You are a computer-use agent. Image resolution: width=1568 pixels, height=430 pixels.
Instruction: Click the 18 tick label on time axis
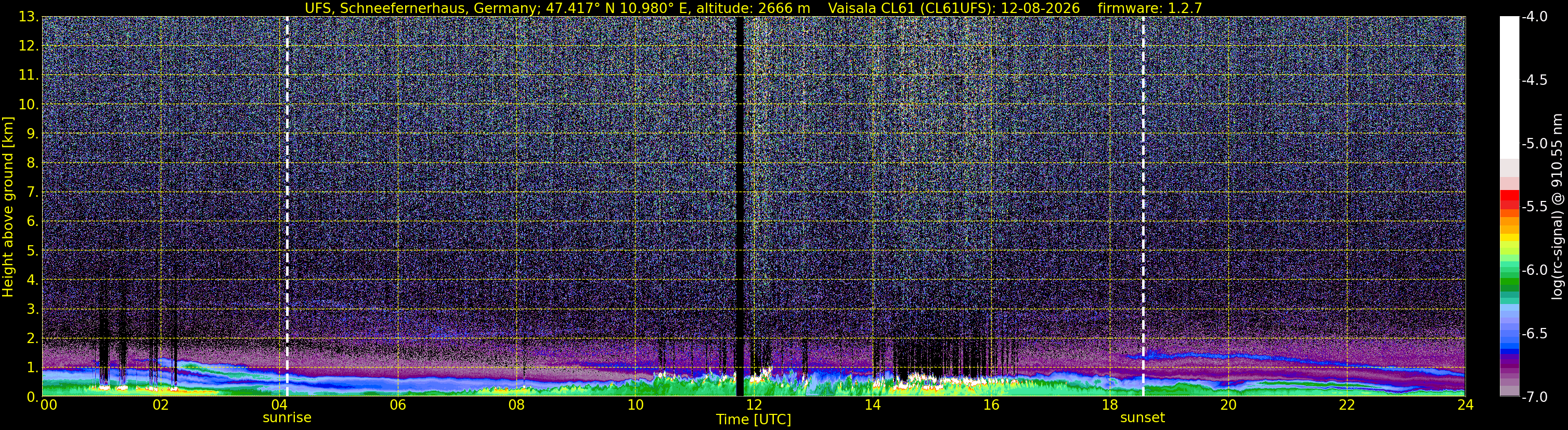pyautogui.click(x=1109, y=405)
